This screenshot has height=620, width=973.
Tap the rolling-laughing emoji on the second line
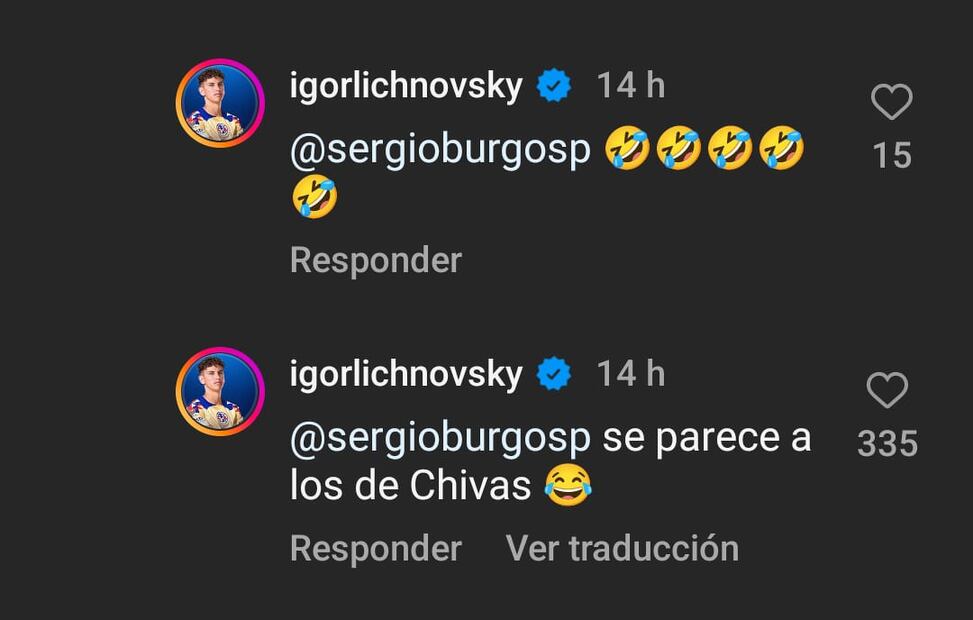[x=314, y=197]
